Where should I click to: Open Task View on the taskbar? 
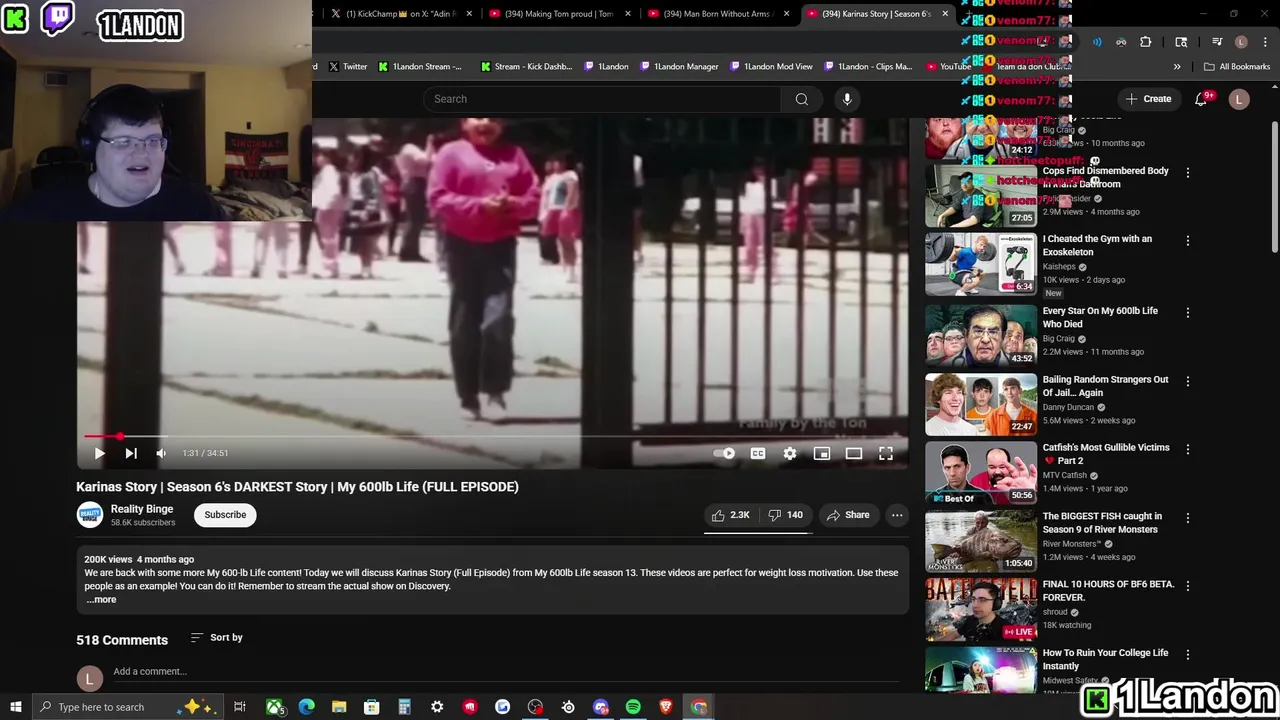click(x=240, y=707)
